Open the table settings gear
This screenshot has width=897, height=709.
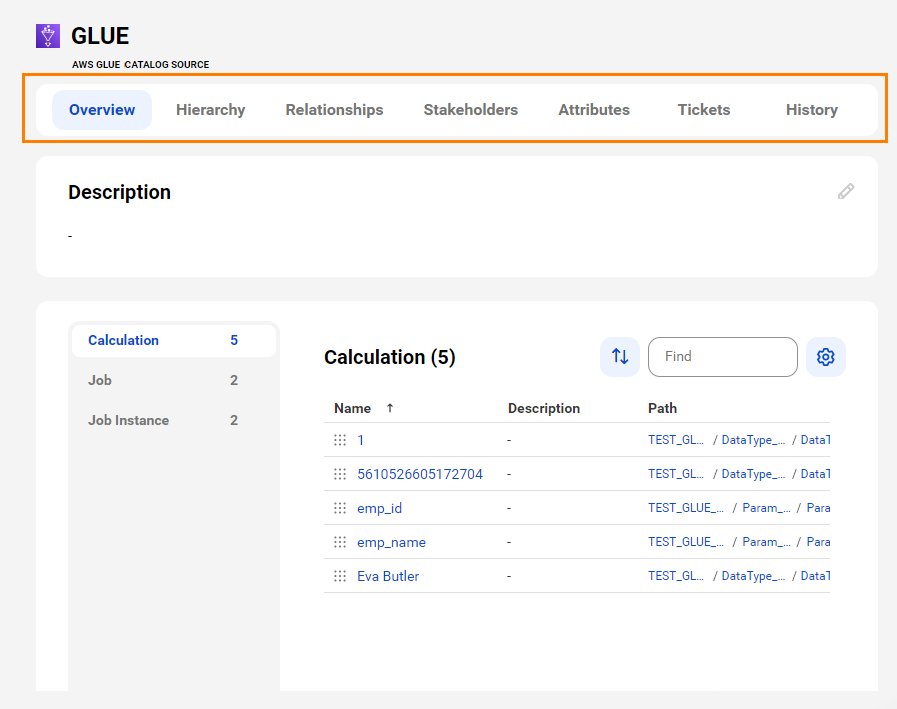tap(825, 357)
